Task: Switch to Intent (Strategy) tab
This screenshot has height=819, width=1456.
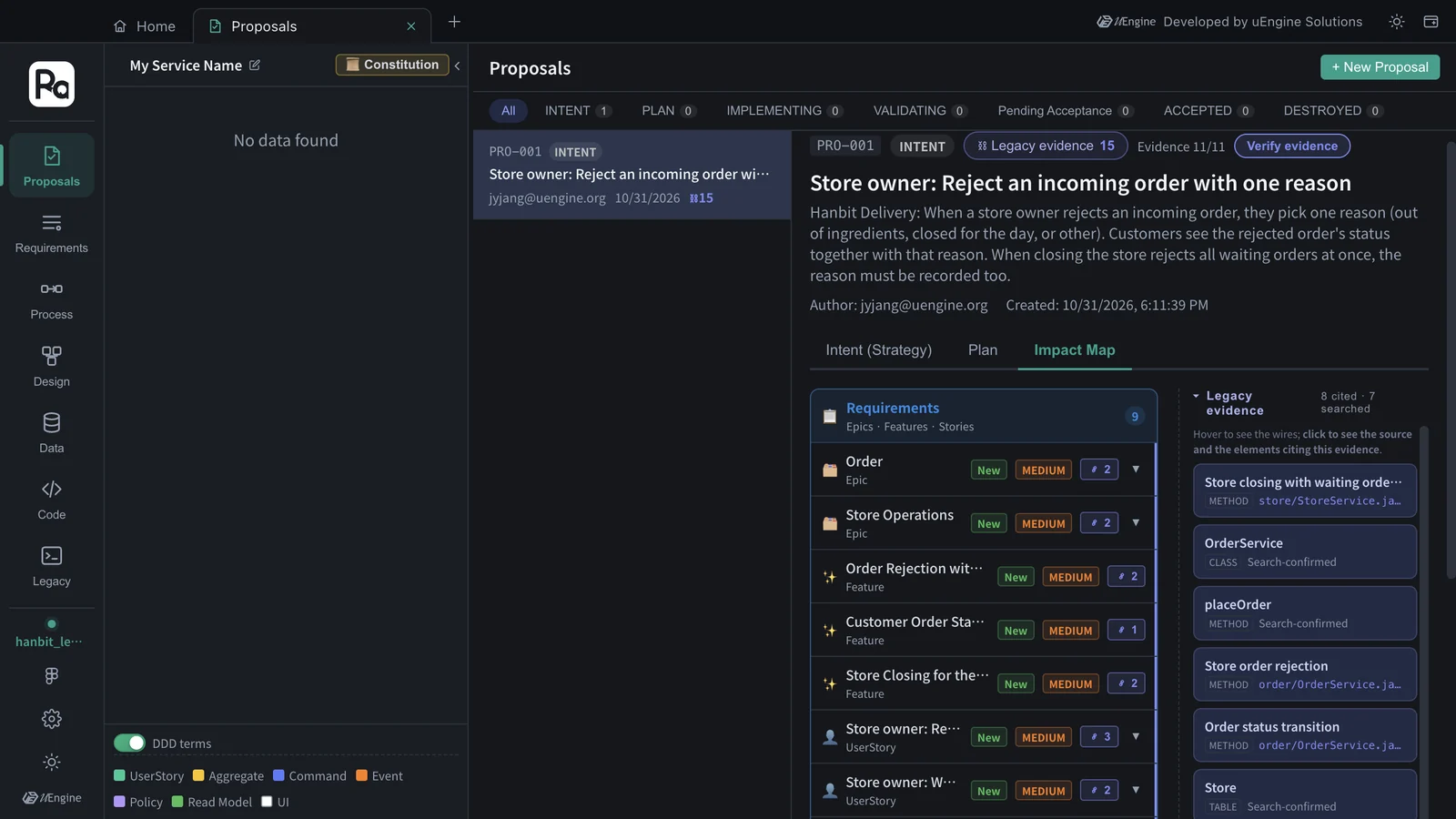Action: coord(878,350)
